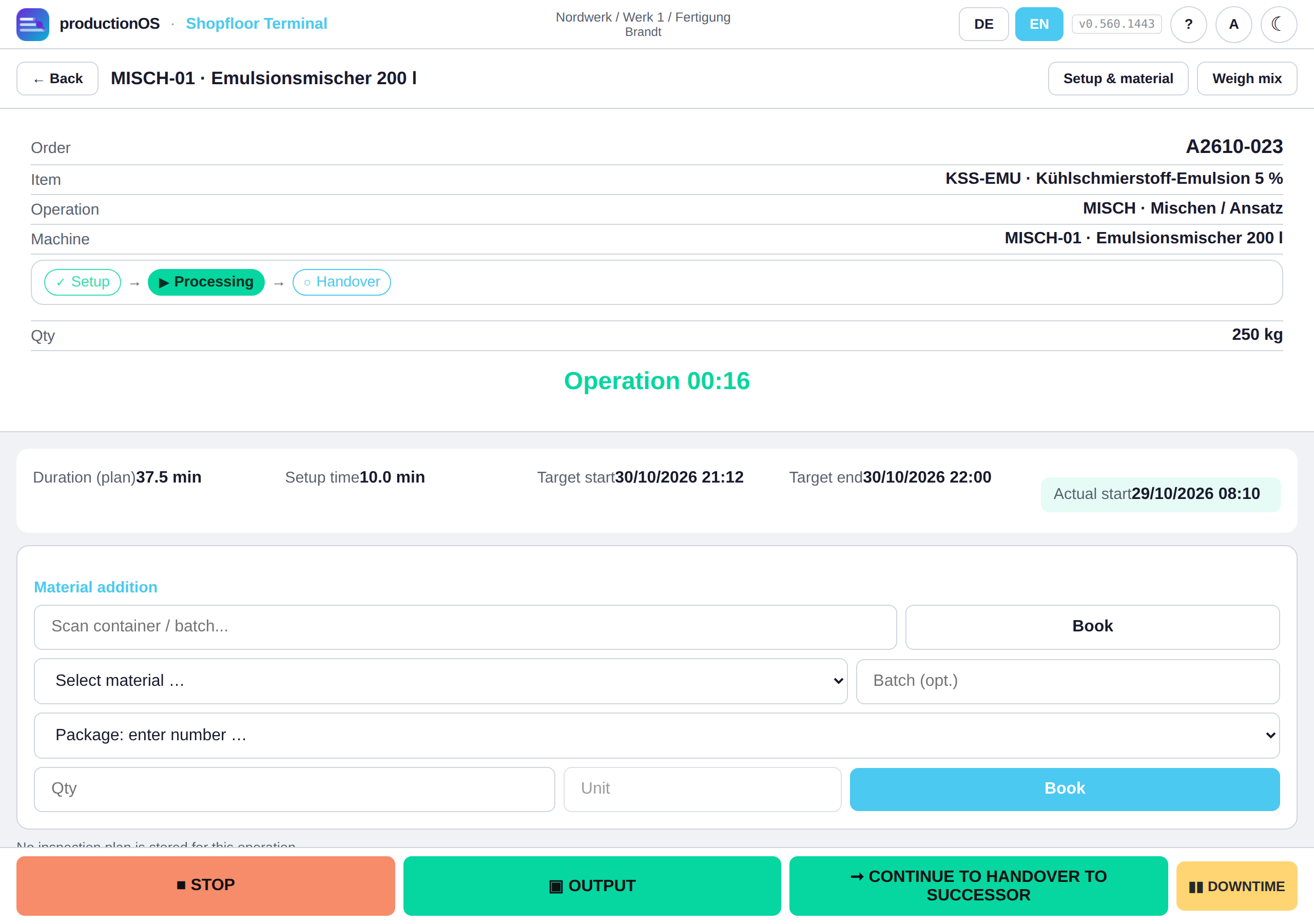Viewport: 1314px width, 924px height.
Task: Open Setup & material view
Action: 1118,79
